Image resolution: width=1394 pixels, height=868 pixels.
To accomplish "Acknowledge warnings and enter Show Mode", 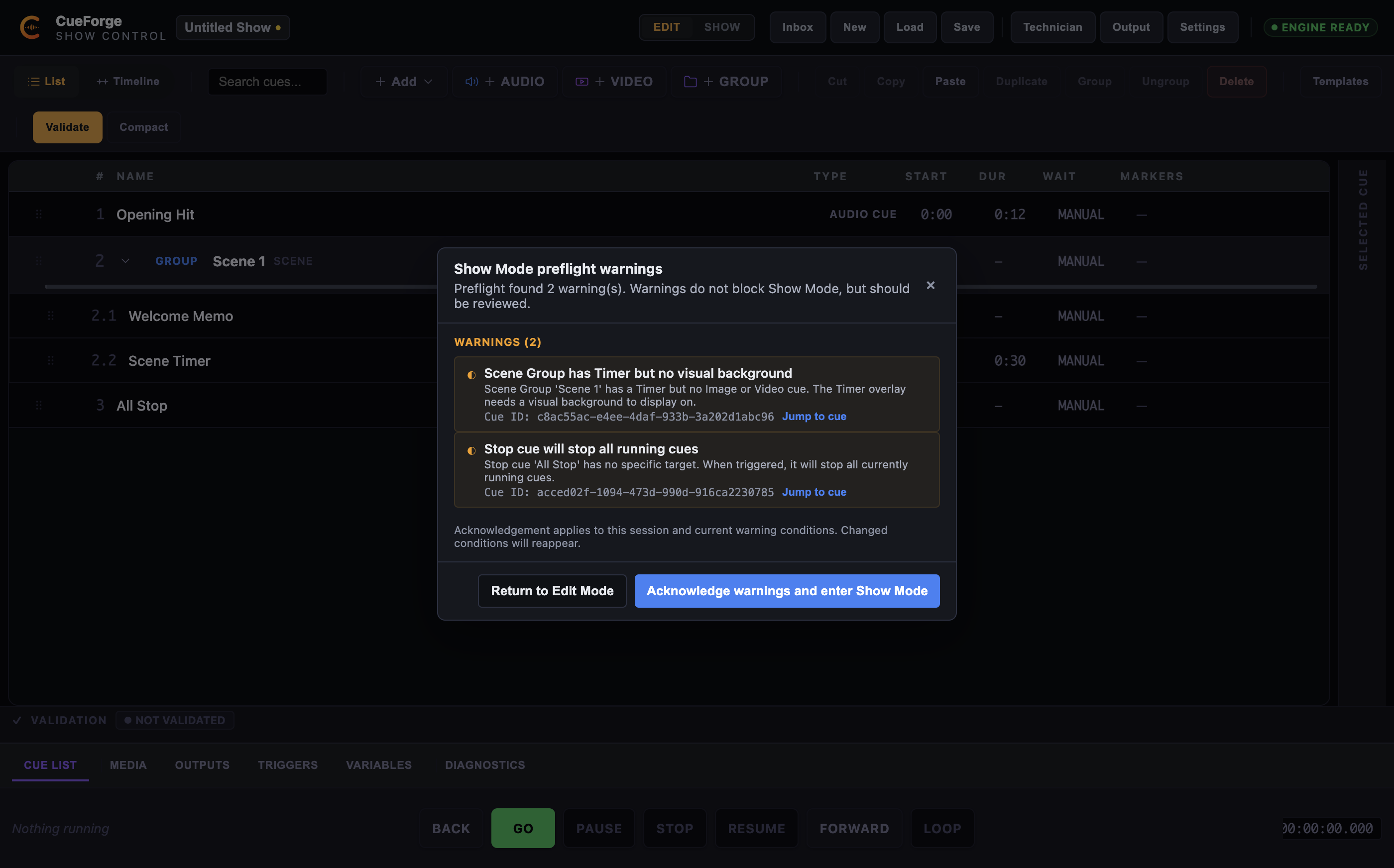I will tap(787, 591).
